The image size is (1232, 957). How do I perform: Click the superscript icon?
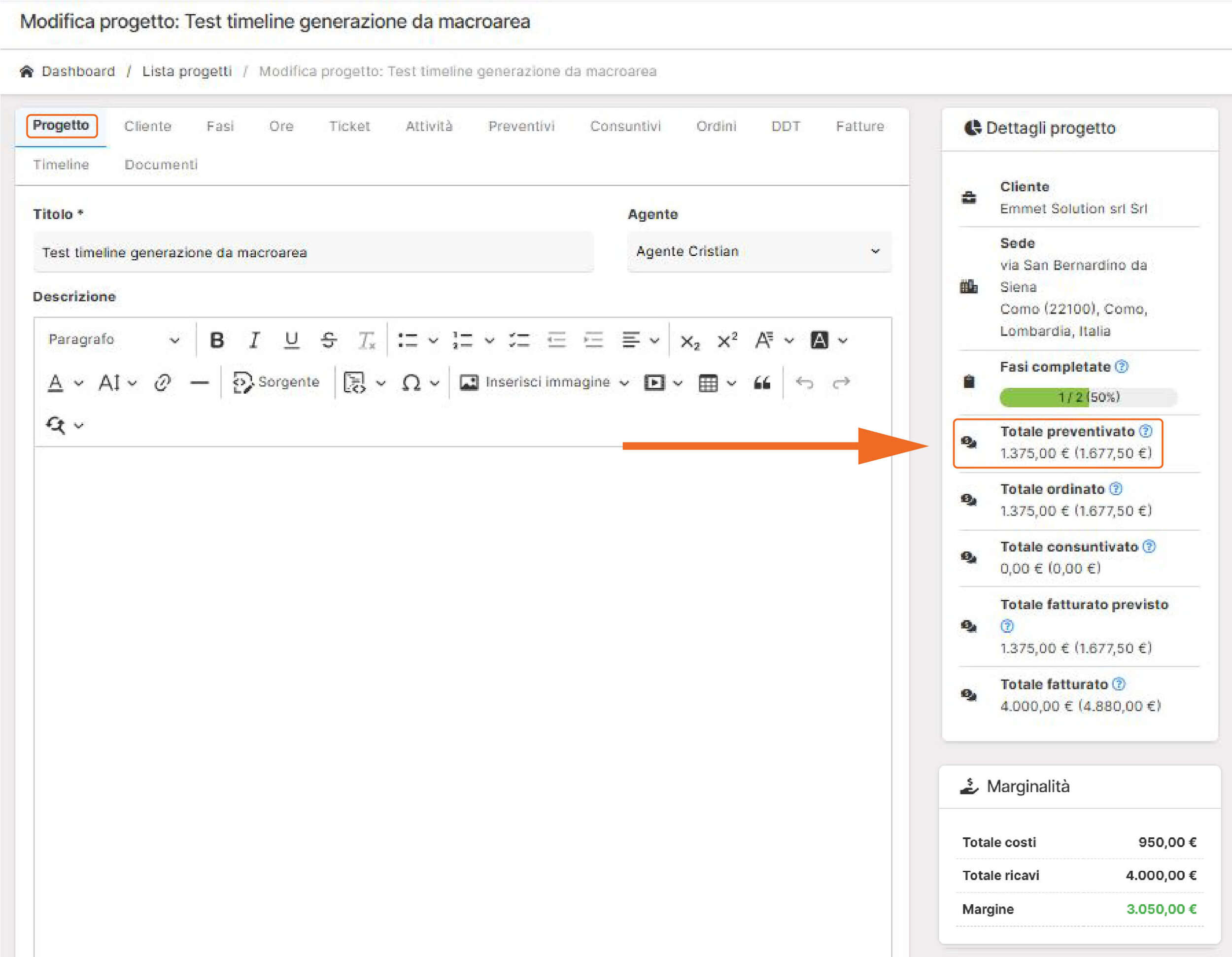(726, 340)
